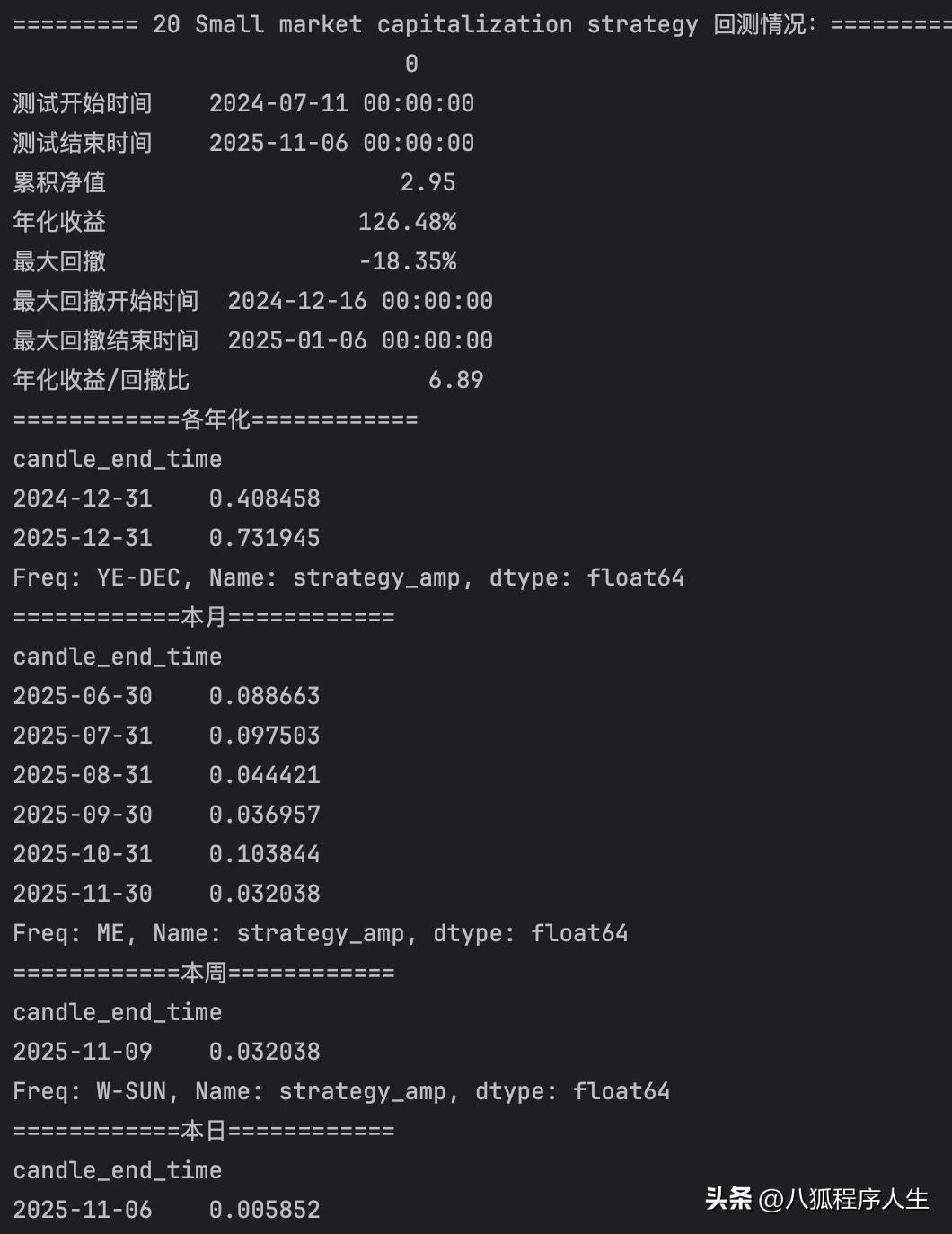
Task: Click the max drawdown value -18.35%
Action: click(x=407, y=261)
